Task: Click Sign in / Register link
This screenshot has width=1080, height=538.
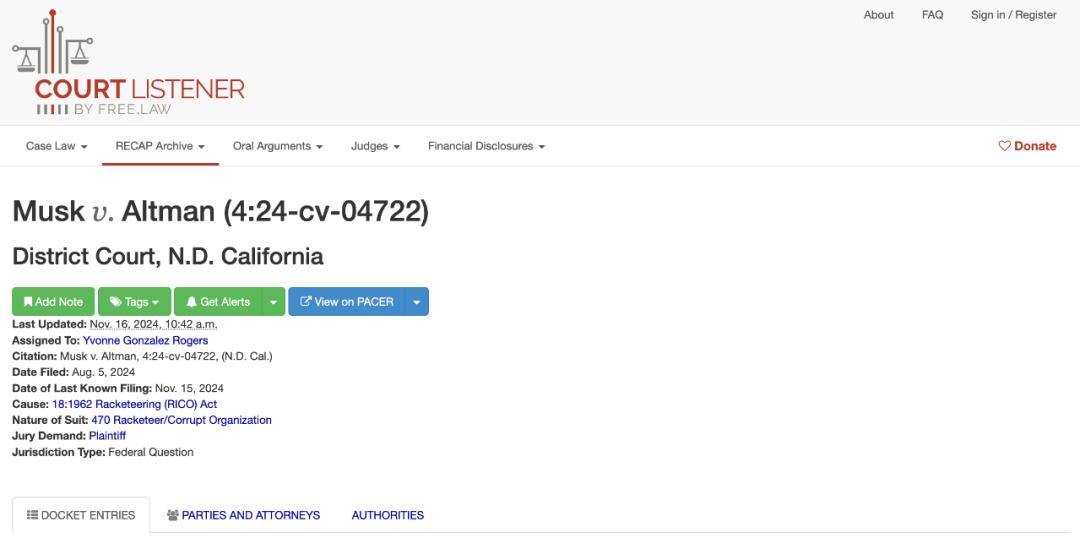Action: coord(1013,14)
